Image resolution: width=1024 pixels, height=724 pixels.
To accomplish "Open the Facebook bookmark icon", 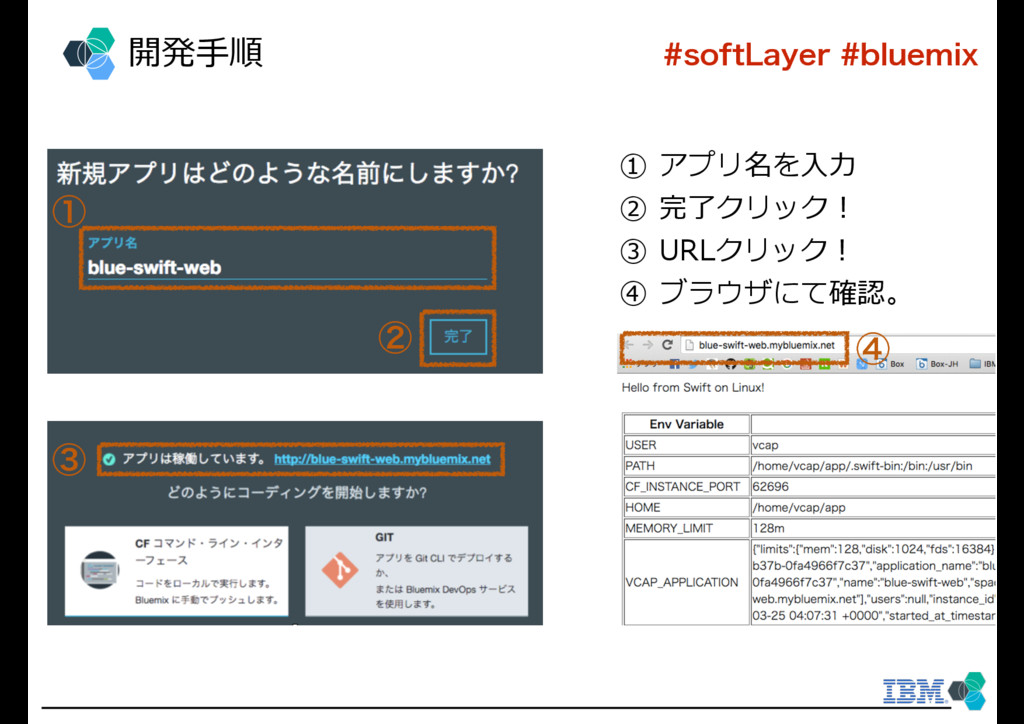I will [675, 364].
